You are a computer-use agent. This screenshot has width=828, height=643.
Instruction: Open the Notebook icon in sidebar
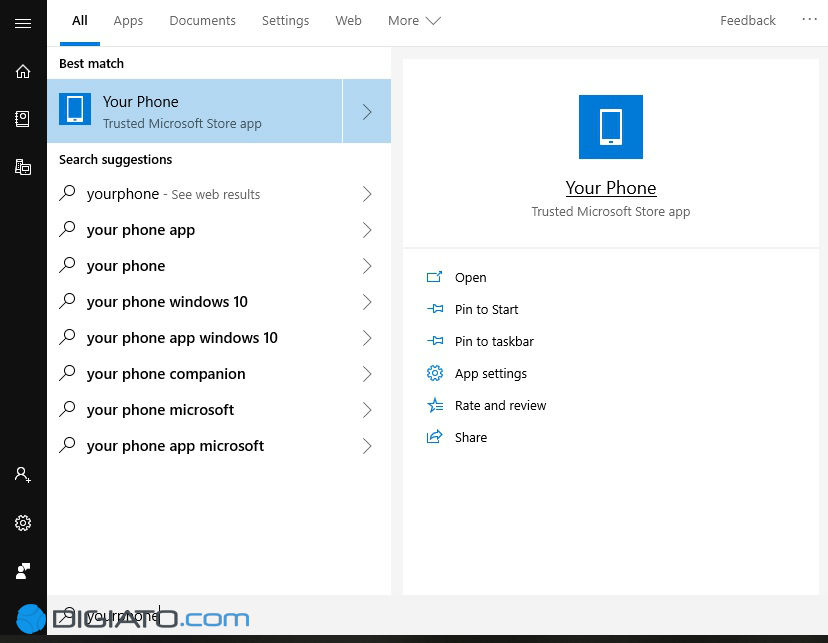(x=23, y=119)
